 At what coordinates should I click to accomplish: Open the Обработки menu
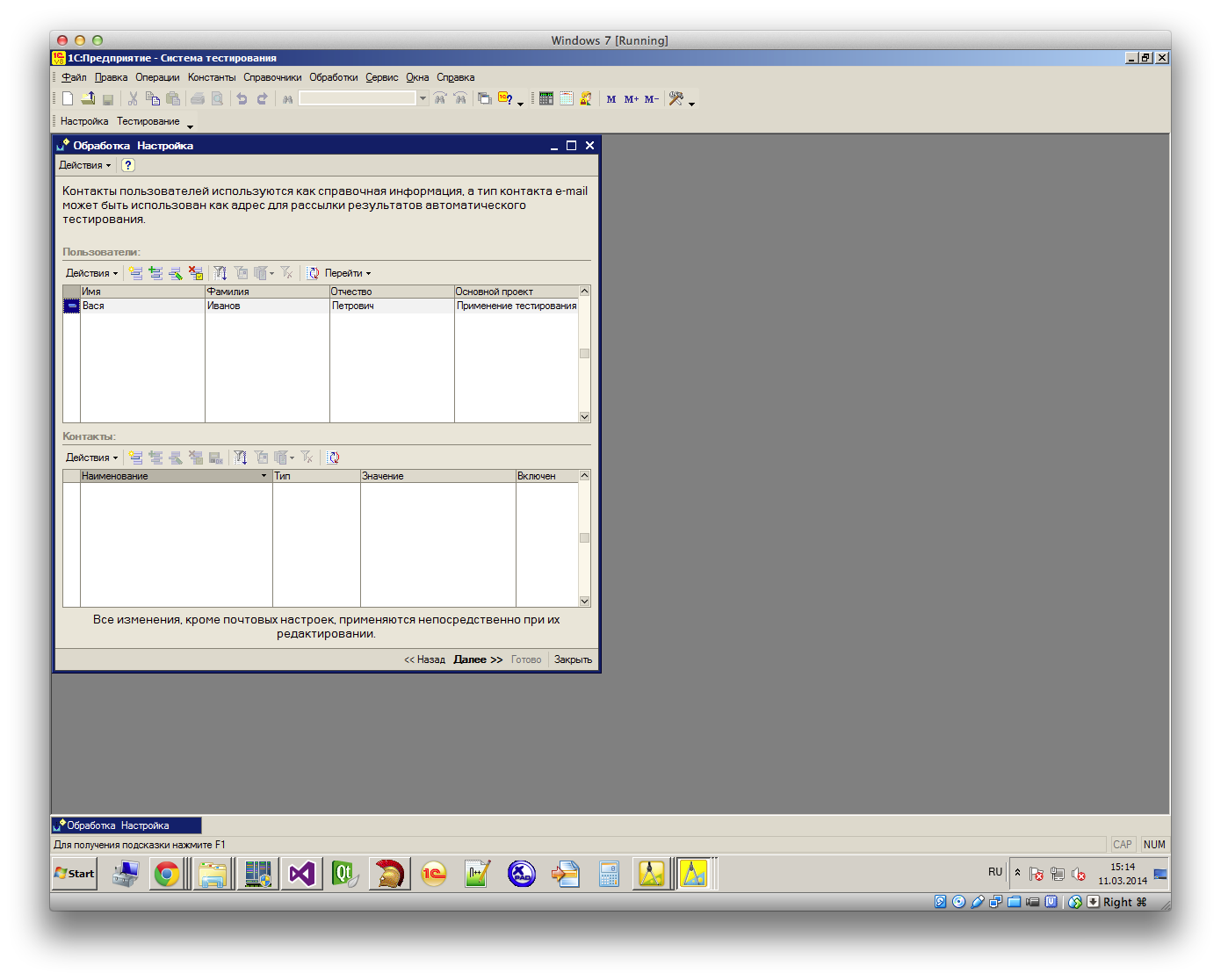tap(334, 77)
